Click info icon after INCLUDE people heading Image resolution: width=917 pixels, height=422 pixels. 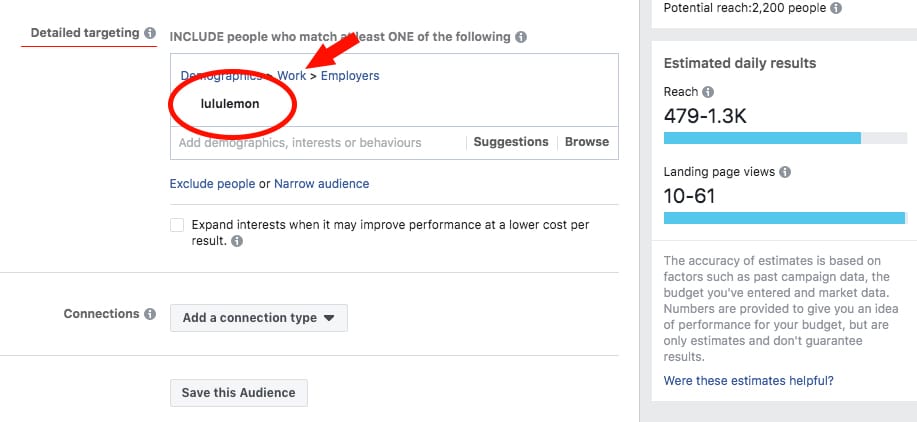coord(522,38)
